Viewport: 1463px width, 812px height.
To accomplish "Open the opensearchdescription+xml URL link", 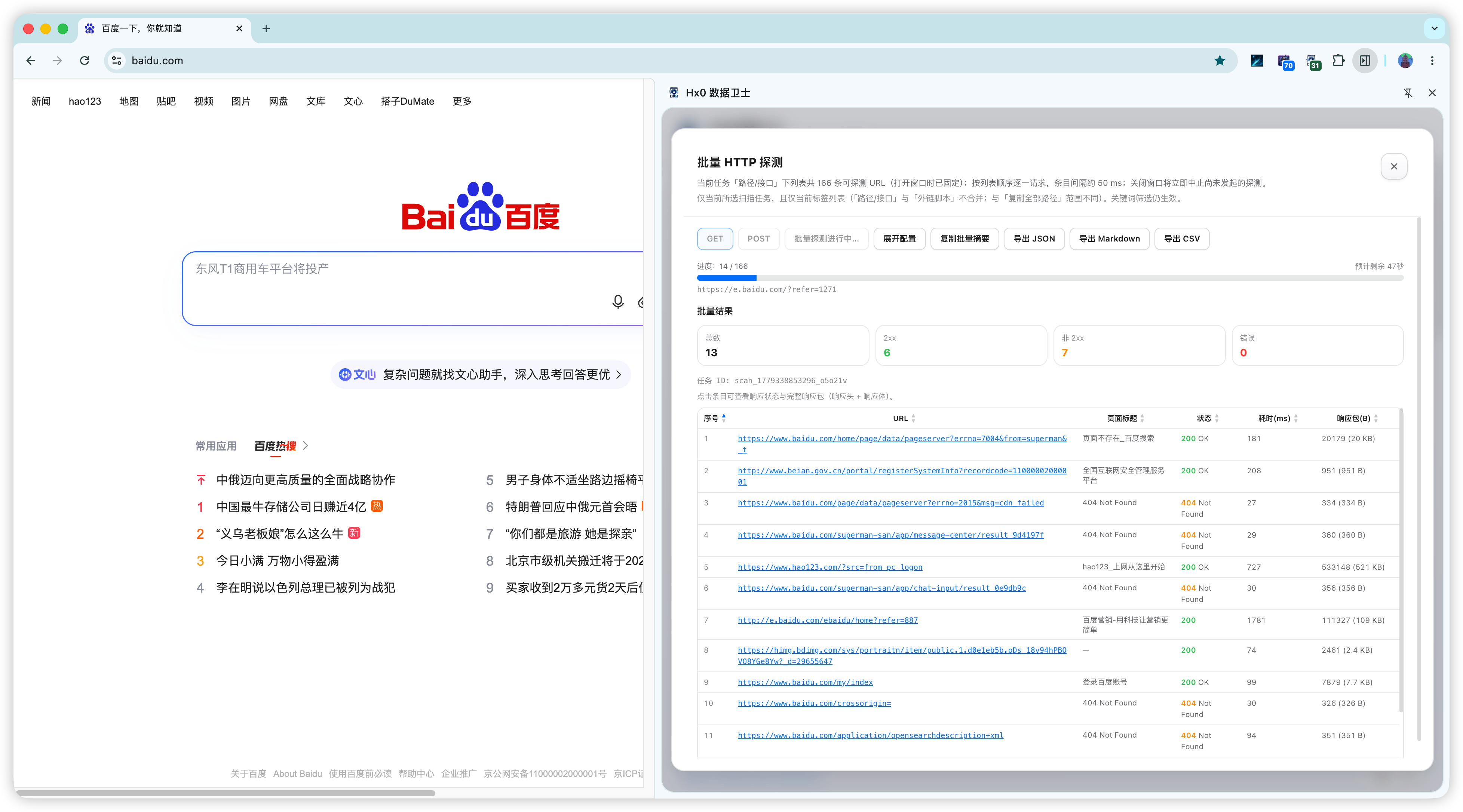I will (870, 735).
